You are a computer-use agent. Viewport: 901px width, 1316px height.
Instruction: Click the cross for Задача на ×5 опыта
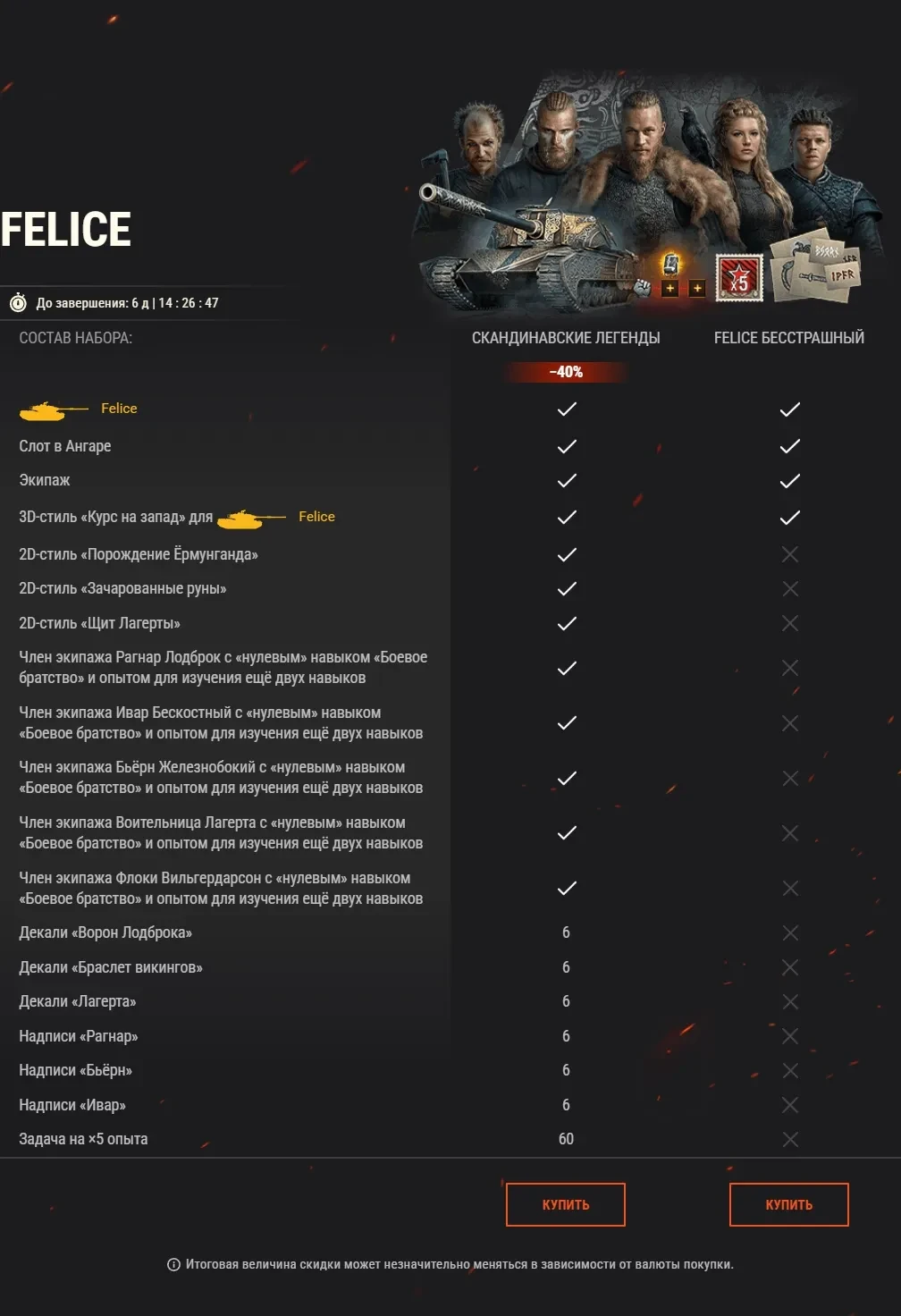coord(789,1140)
